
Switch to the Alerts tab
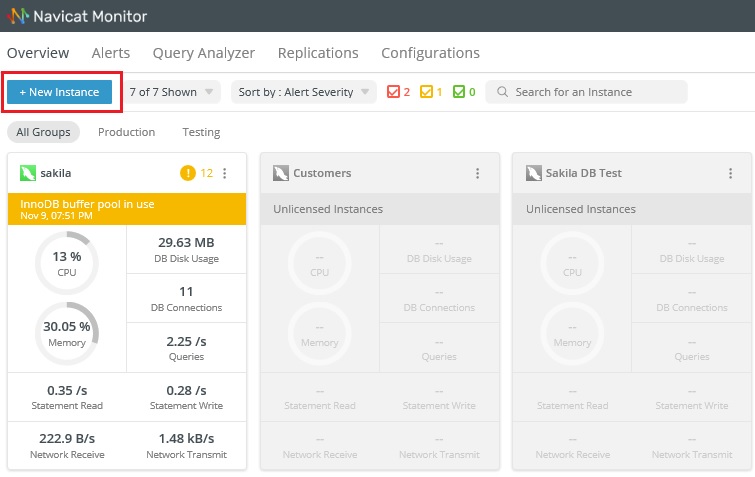click(111, 53)
